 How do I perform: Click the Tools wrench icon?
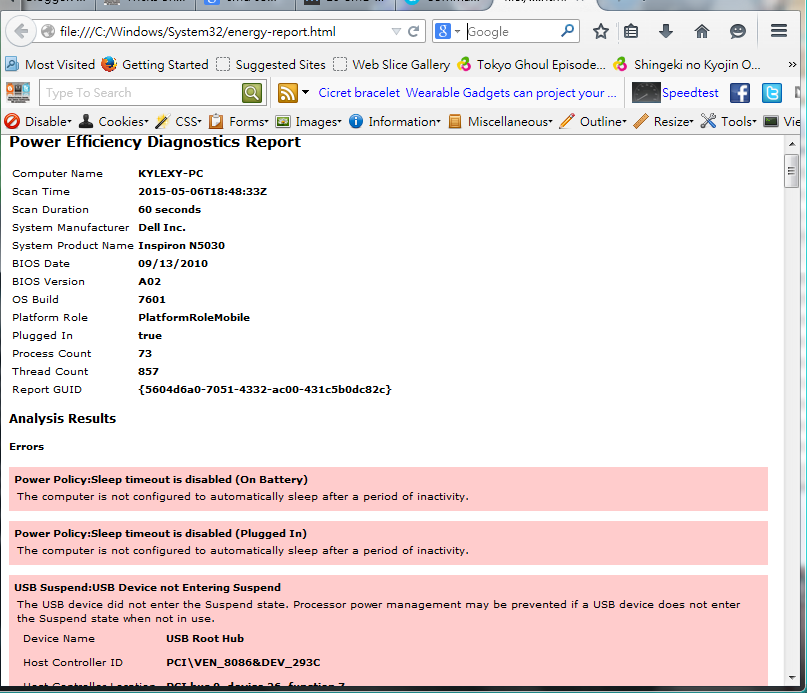pyautogui.click(x=708, y=122)
